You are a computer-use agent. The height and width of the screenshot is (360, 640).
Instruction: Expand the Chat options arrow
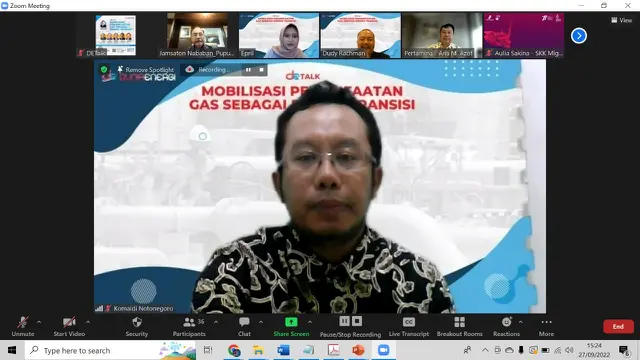[x=261, y=322]
